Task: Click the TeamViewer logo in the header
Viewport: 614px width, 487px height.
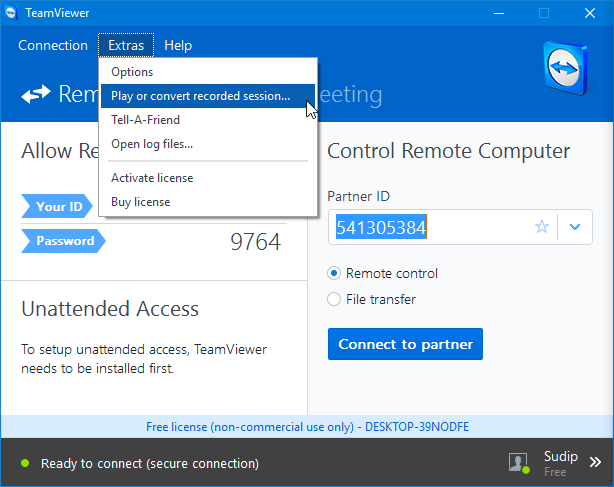Action: tap(567, 69)
